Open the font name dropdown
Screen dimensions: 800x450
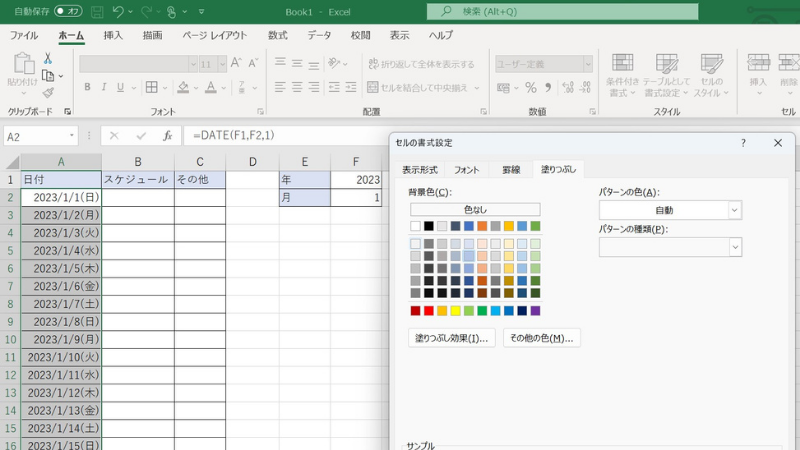coord(193,64)
